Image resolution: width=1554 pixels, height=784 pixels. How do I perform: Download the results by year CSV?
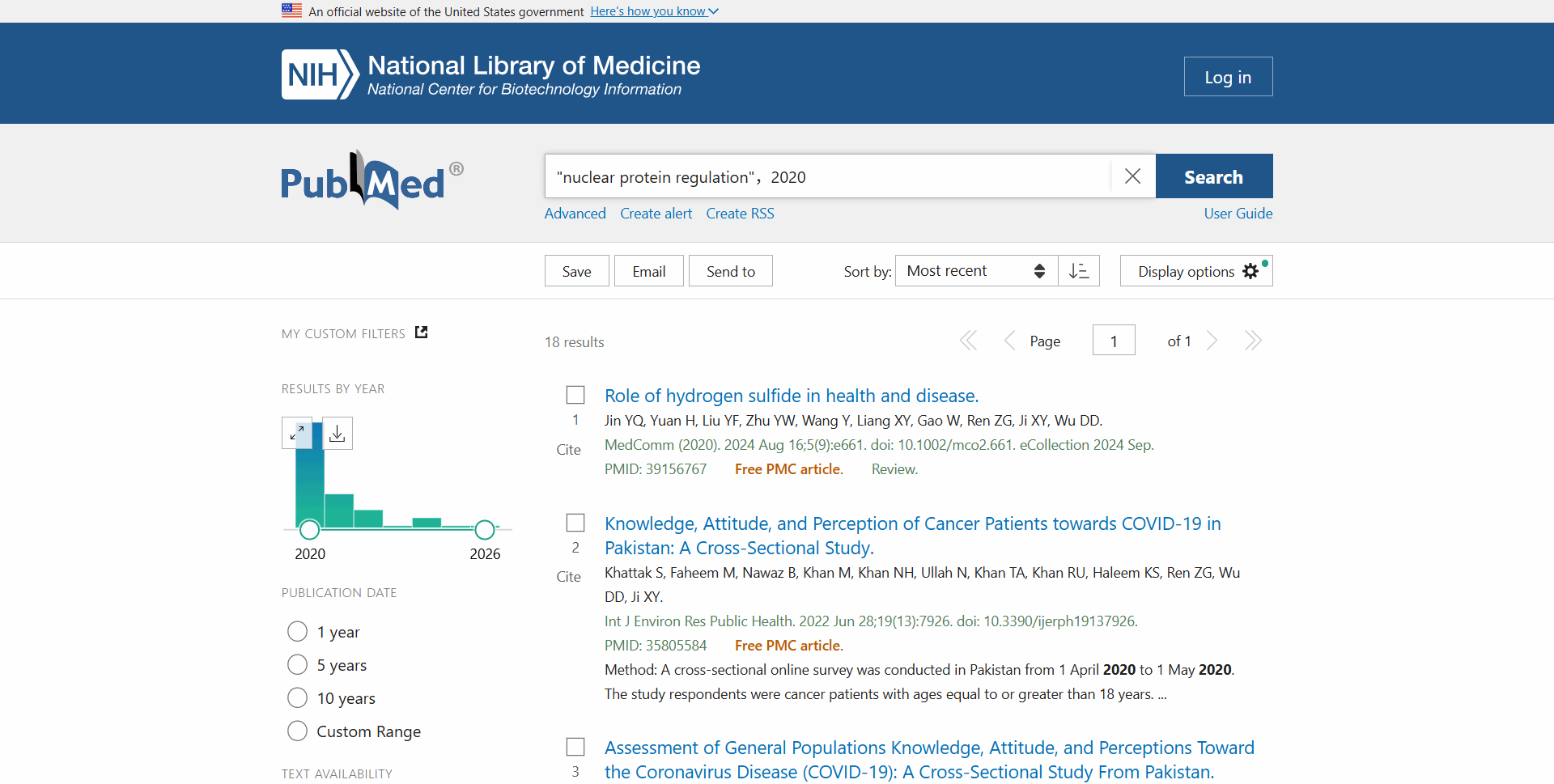338,434
